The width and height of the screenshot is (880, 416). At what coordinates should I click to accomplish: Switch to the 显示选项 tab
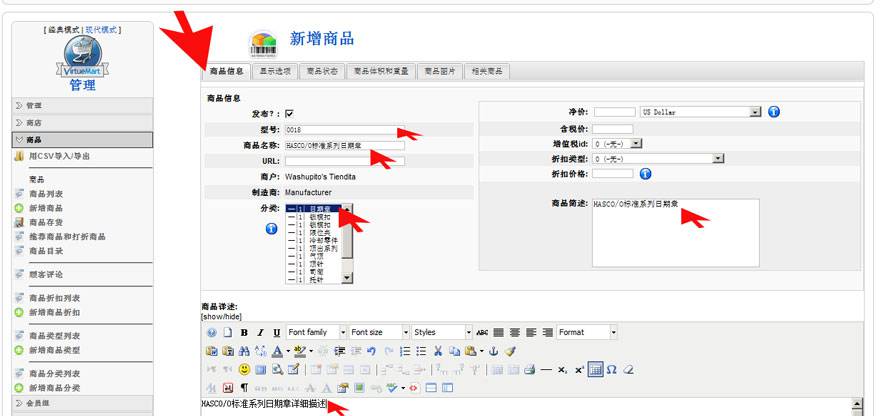pyautogui.click(x=275, y=71)
